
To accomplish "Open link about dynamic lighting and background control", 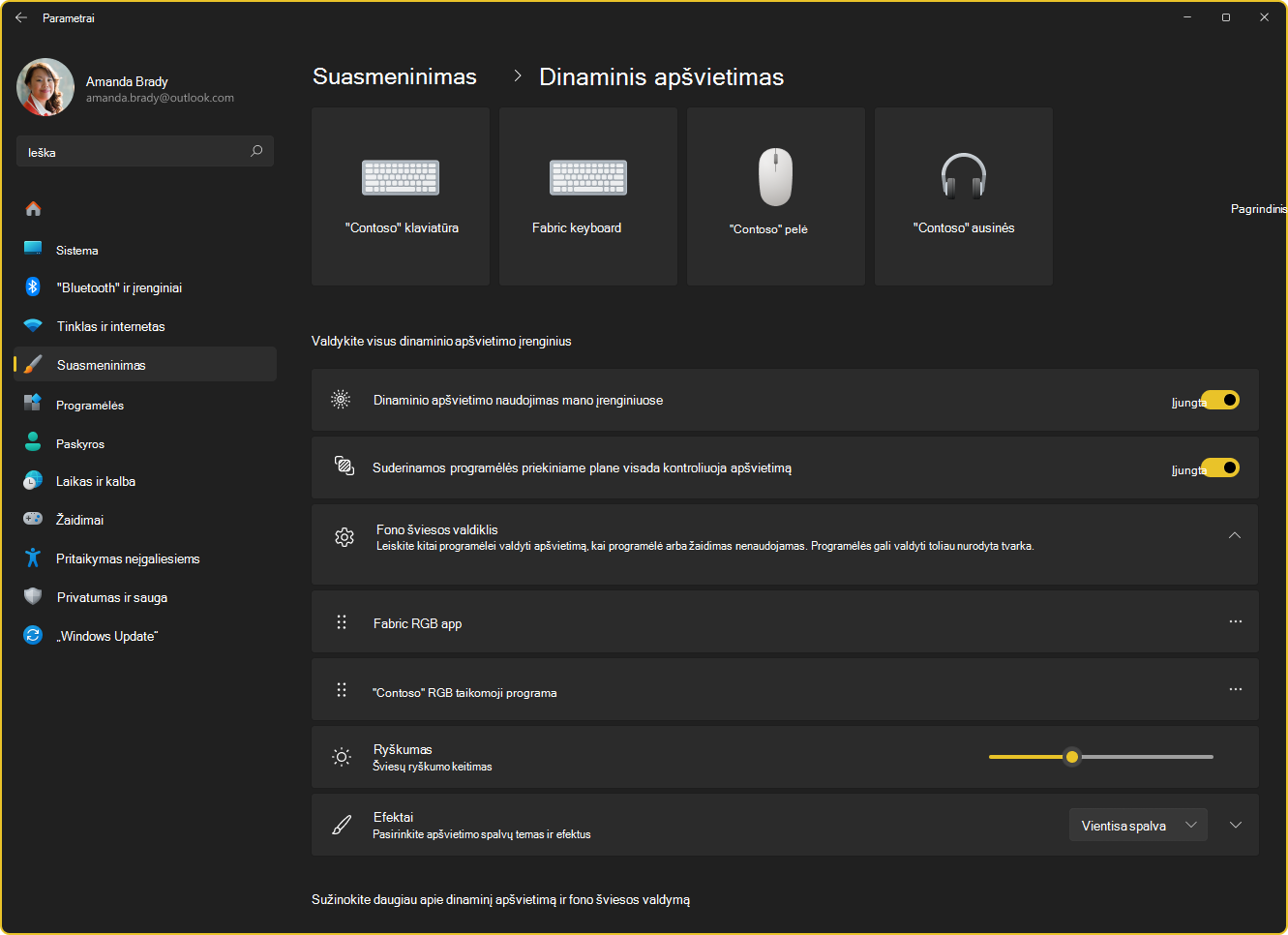I will click(500, 899).
